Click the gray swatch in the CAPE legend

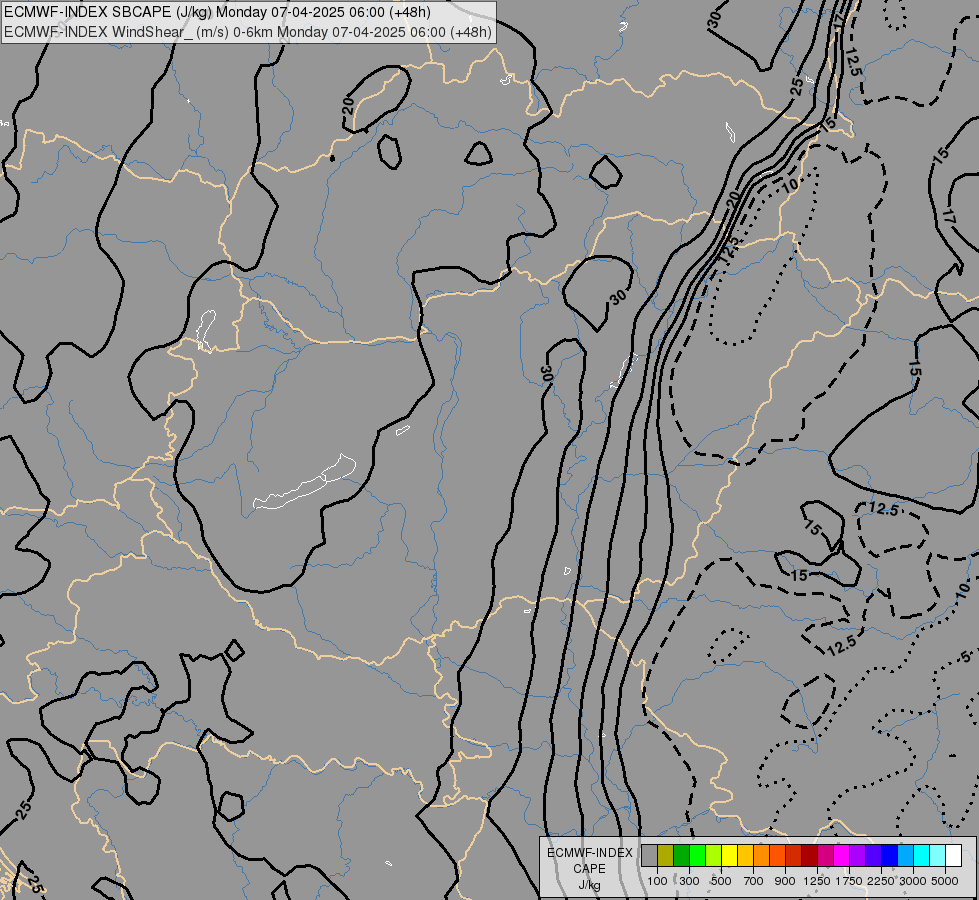649,856
